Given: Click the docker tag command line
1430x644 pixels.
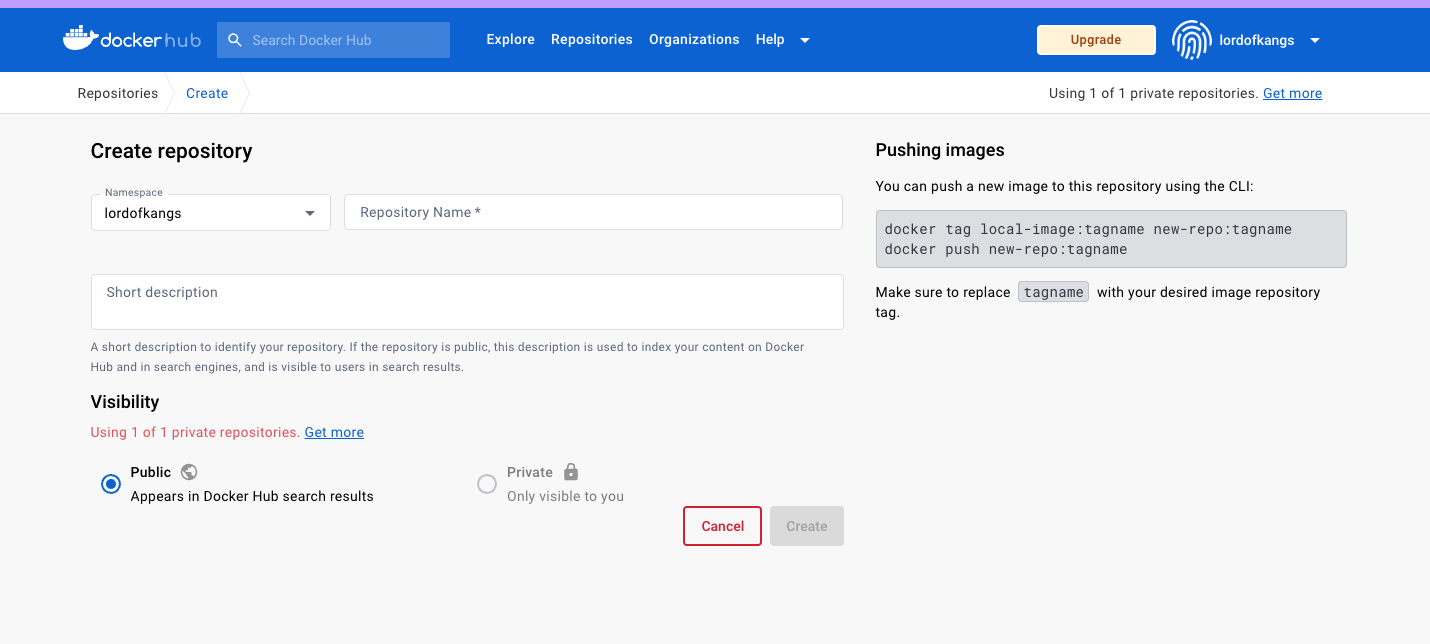Looking at the screenshot, I should click(1088, 229).
